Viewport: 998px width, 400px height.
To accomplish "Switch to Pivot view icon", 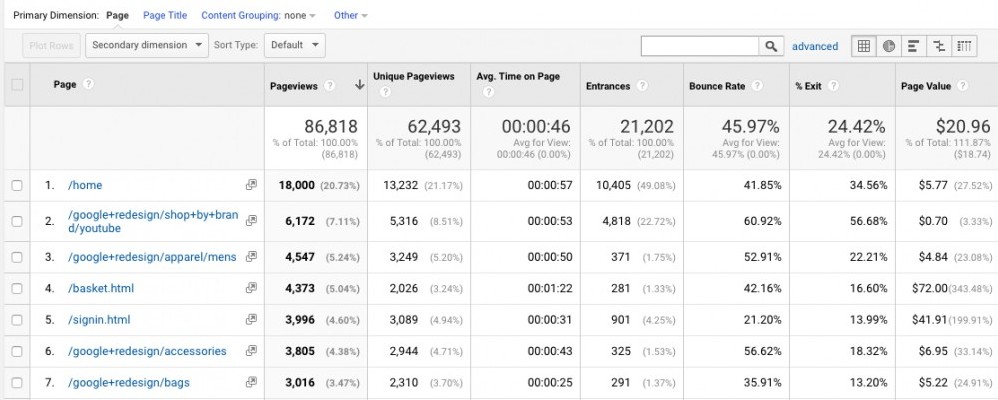I will click(x=964, y=46).
